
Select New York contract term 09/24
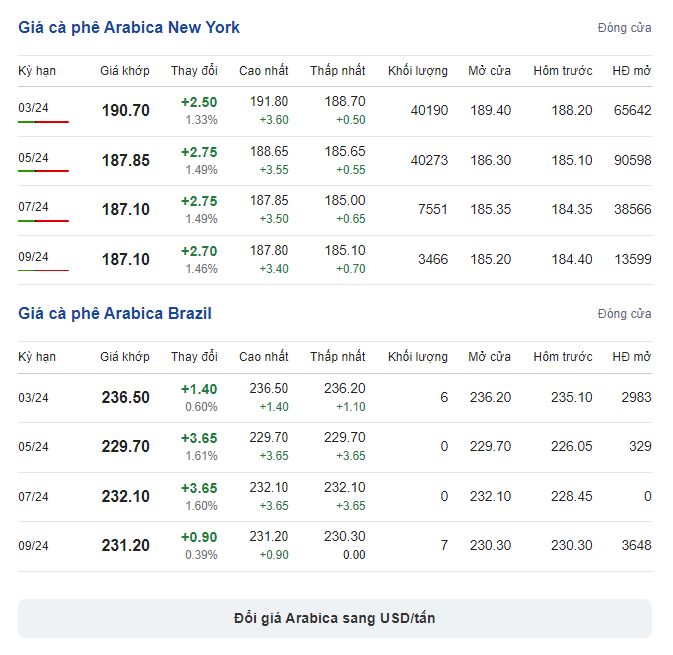point(33,257)
